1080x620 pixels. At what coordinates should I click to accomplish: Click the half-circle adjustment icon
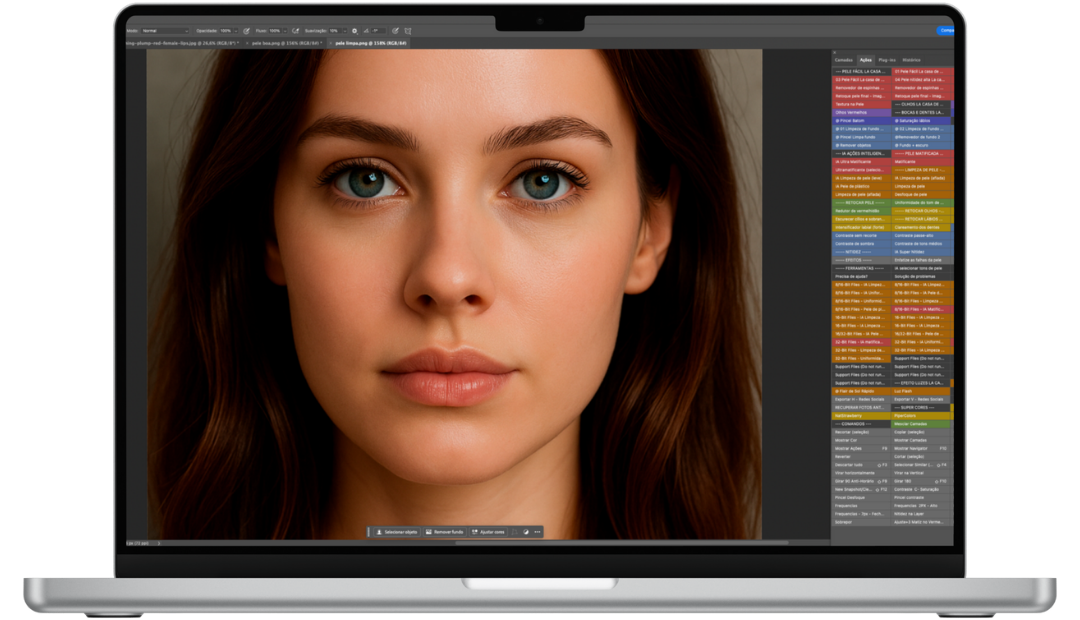pyautogui.click(x=526, y=532)
